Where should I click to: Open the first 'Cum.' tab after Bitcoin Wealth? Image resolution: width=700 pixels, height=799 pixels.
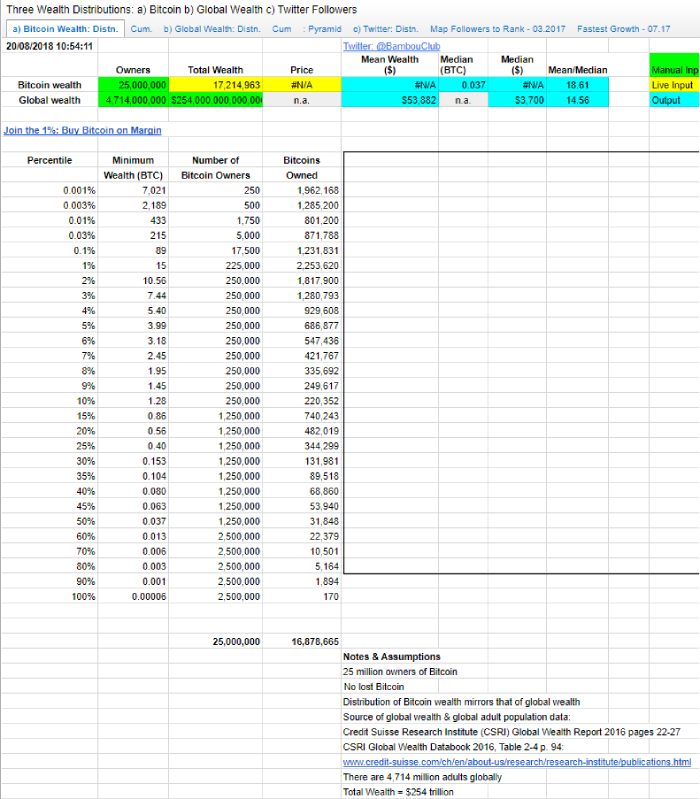coord(141,29)
